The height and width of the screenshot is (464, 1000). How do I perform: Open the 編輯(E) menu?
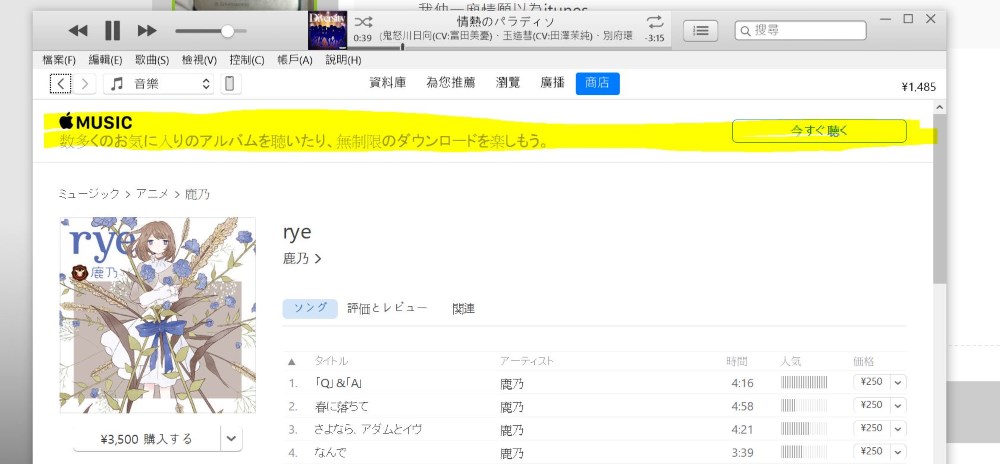[105, 60]
